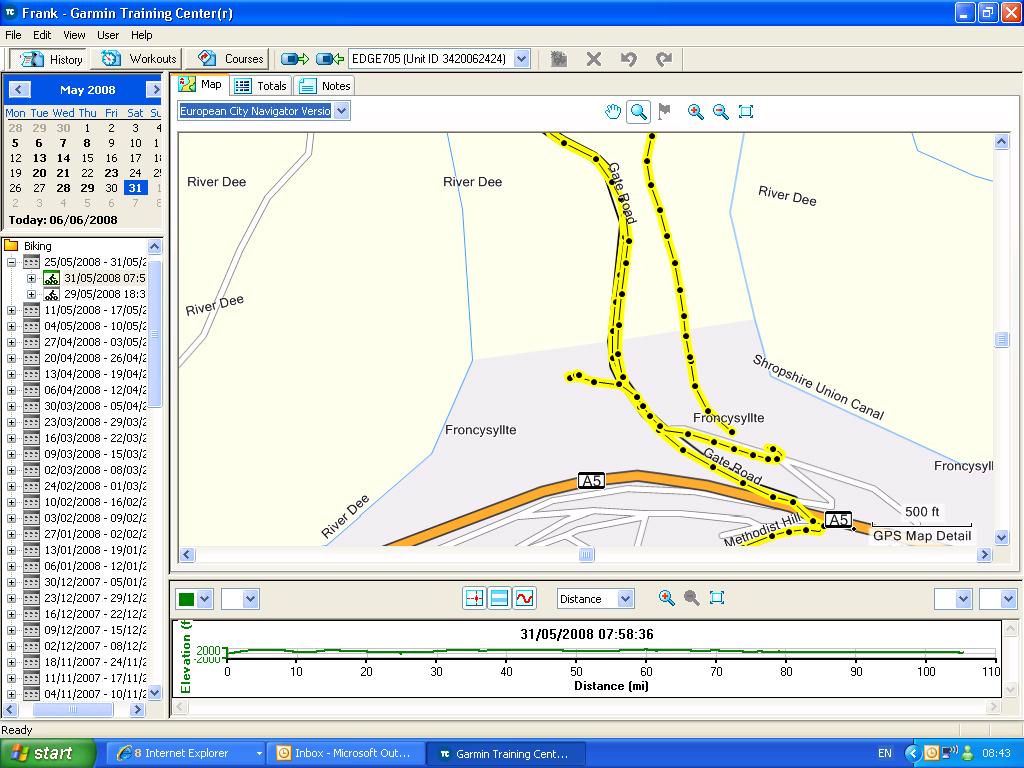
Task: Toggle the graph crosshair marker button
Action: [474, 598]
